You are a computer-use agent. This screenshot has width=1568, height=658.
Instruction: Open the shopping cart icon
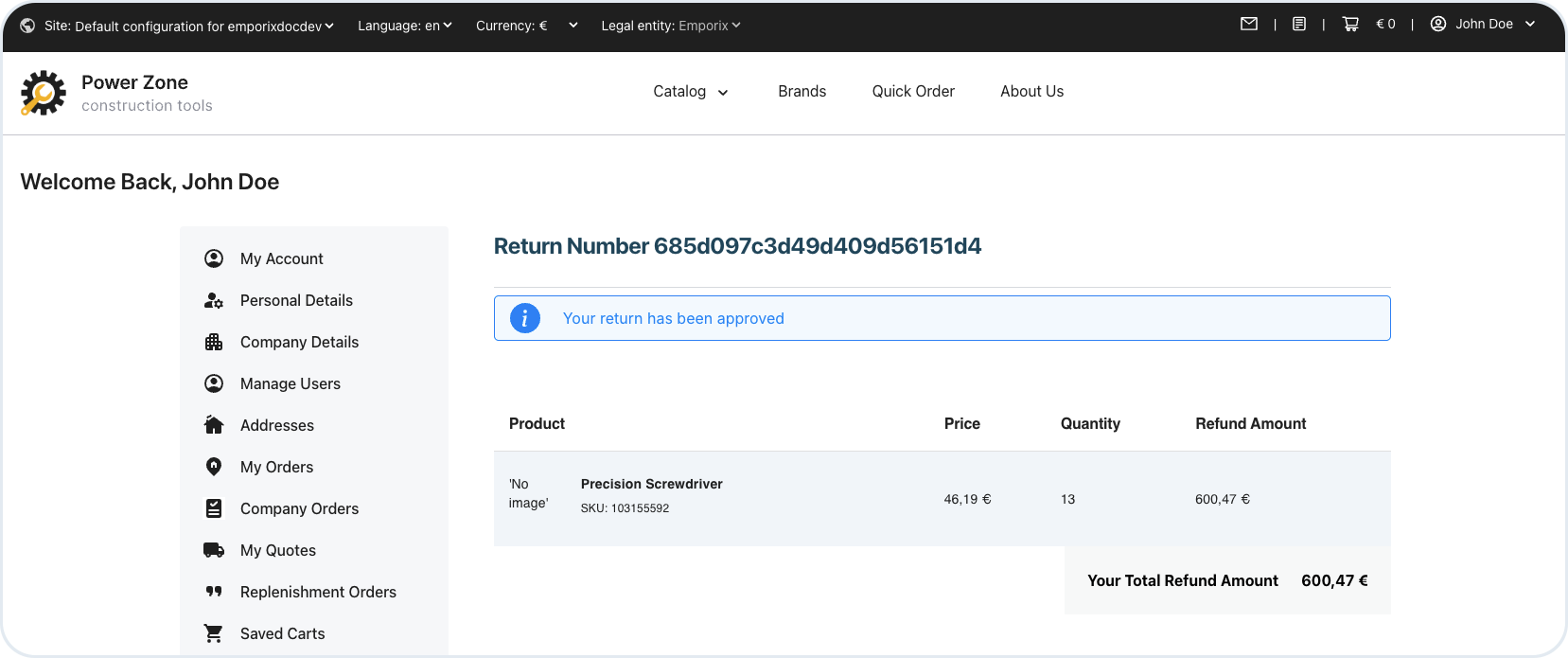click(x=1350, y=25)
